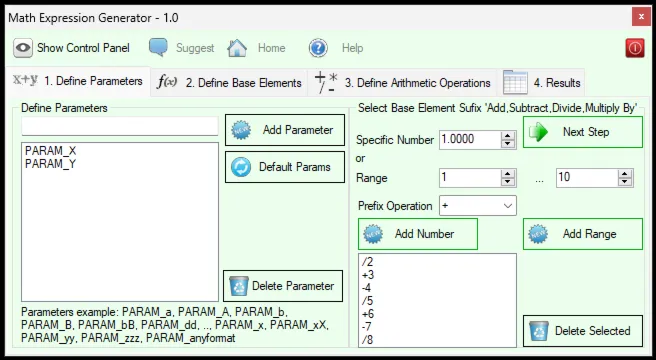This screenshot has height=360, width=656.
Task: Select the -7 entry in the suffix list
Action: tap(367, 327)
